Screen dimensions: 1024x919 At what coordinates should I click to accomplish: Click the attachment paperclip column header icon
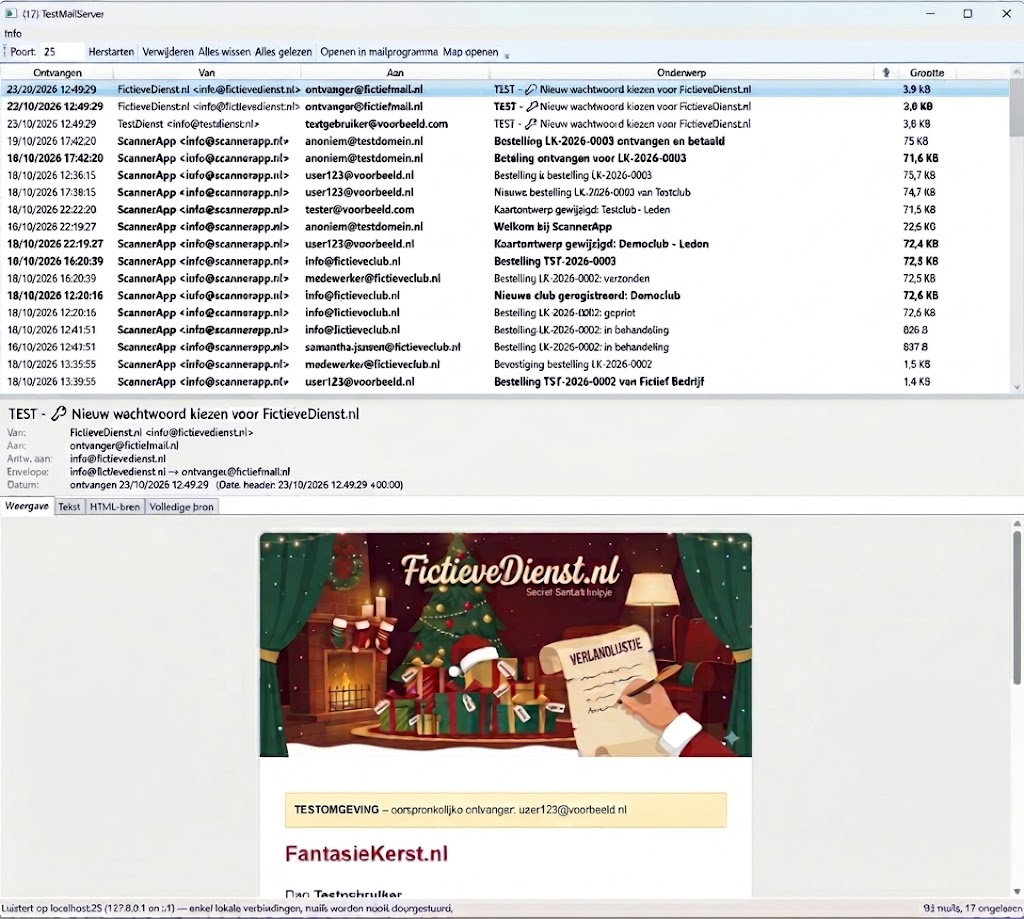(886, 73)
